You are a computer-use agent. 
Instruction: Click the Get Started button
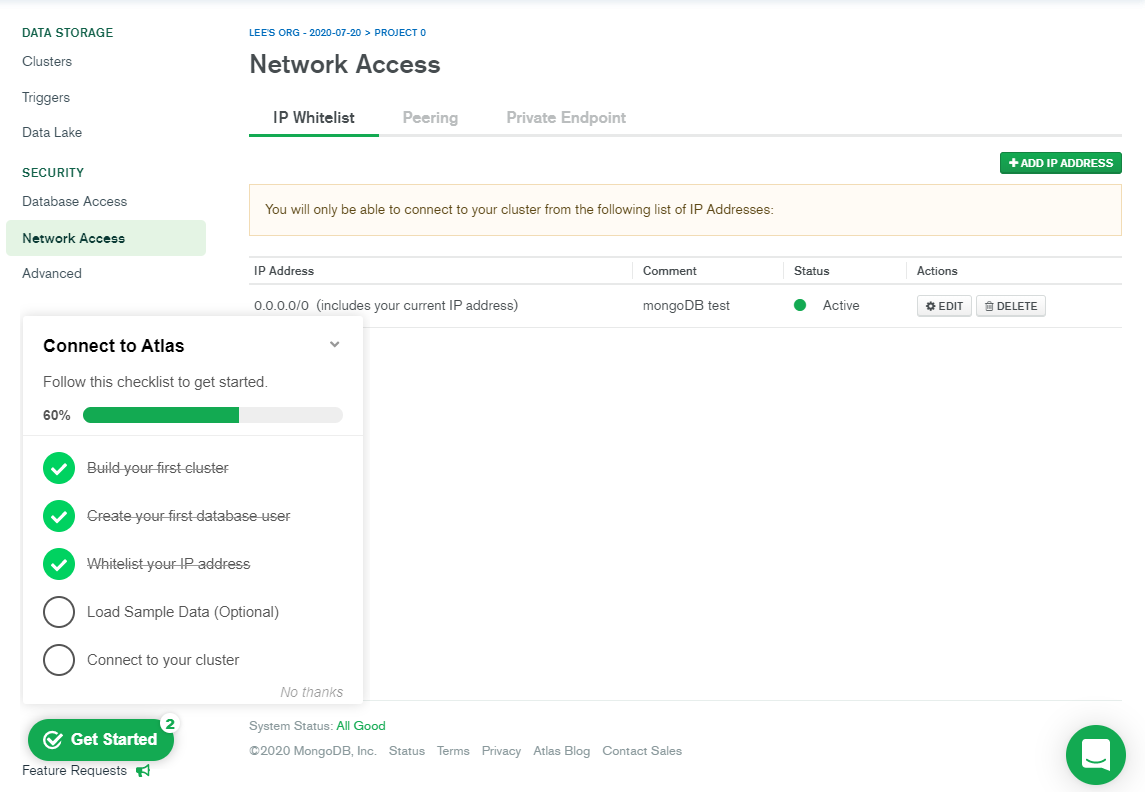click(x=101, y=739)
